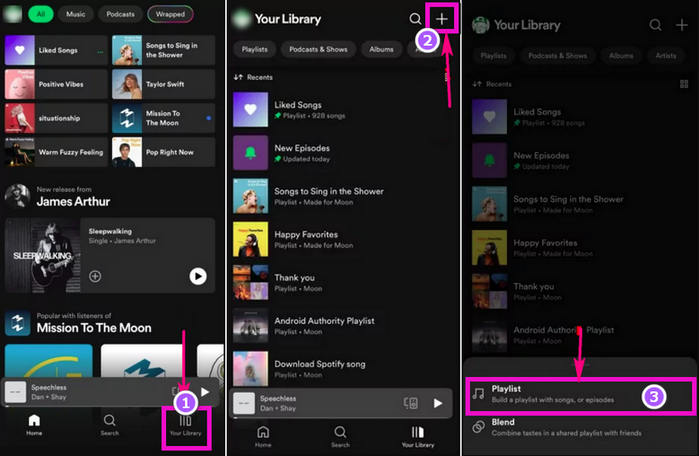This screenshot has width=699, height=456.
Task: Open Pop Right Now tile thumbnail
Action: tap(127, 152)
